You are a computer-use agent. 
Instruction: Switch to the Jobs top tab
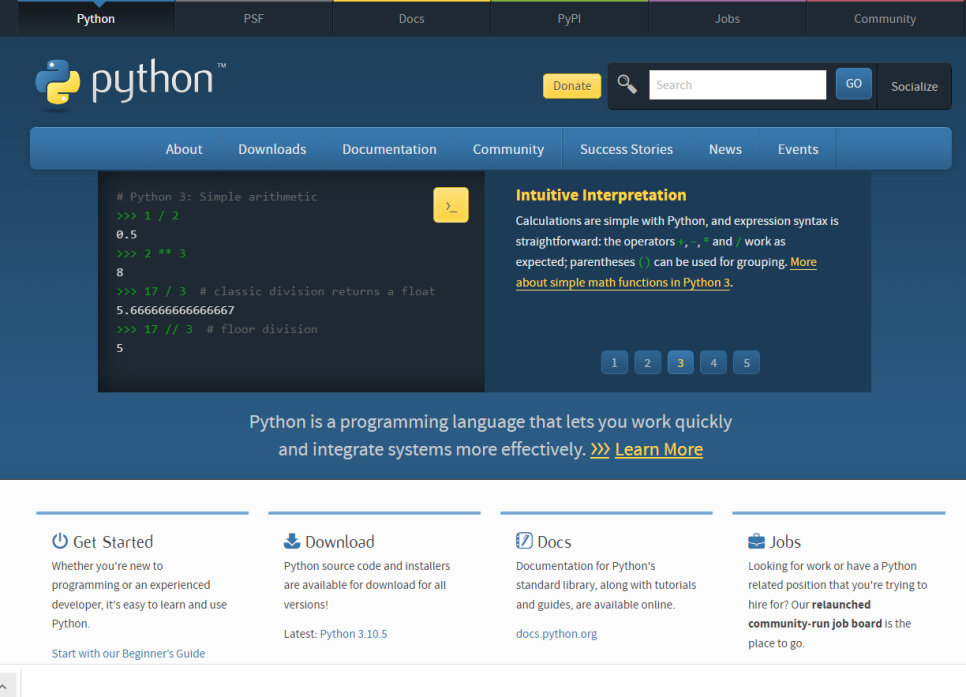click(x=727, y=18)
